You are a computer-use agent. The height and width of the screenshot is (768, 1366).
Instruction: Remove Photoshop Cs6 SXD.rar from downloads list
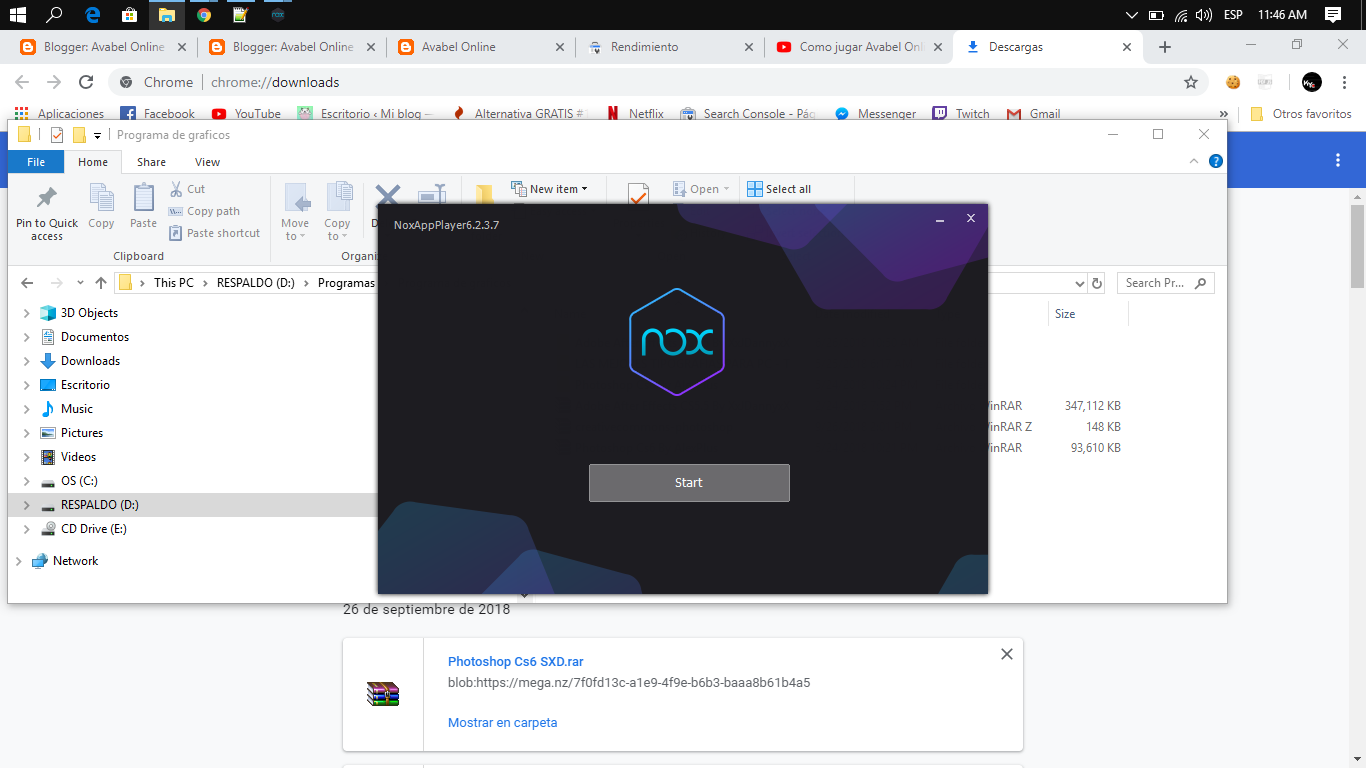pyautogui.click(x=1007, y=654)
